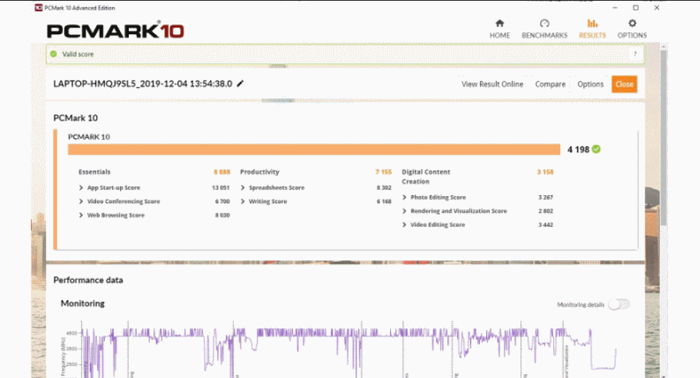The width and height of the screenshot is (700, 378).
Task: Click the pencil icon to rename result
Action: [x=240, y=83]
